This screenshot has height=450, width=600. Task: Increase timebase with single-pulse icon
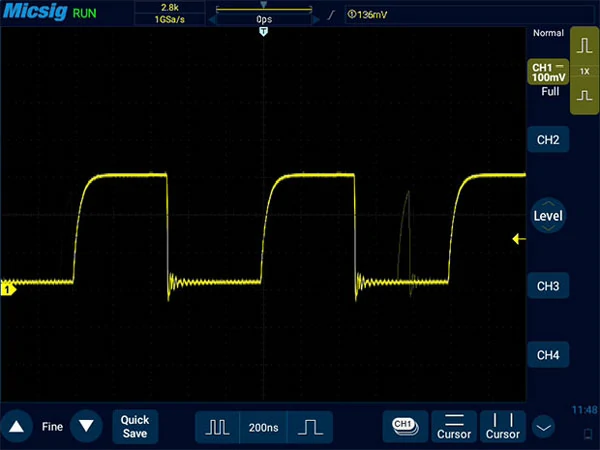(x=310, y=427)
